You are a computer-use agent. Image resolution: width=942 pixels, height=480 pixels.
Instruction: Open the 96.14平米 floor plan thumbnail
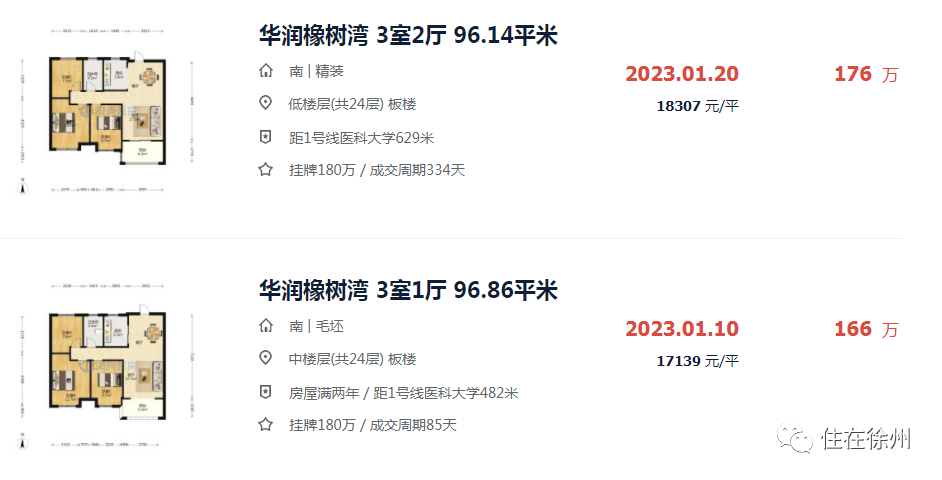point(107,111)
